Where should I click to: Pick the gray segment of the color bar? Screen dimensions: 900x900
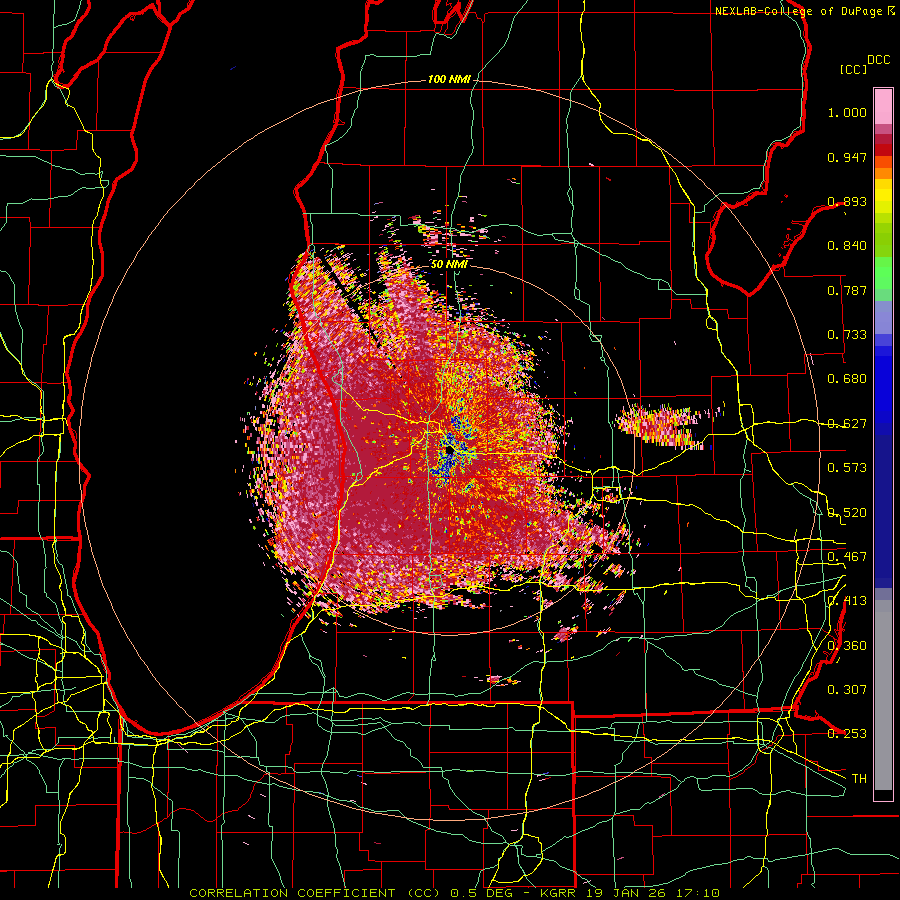[x=883, y=695]
